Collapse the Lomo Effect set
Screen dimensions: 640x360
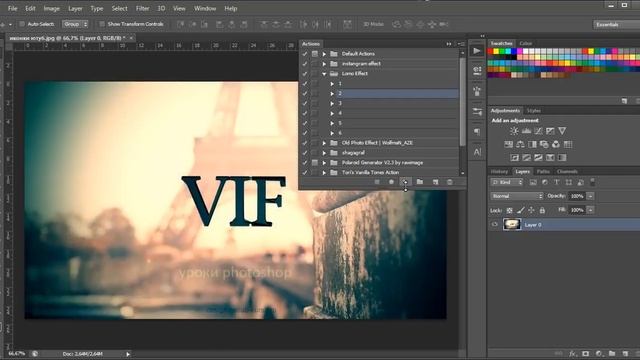324,74
